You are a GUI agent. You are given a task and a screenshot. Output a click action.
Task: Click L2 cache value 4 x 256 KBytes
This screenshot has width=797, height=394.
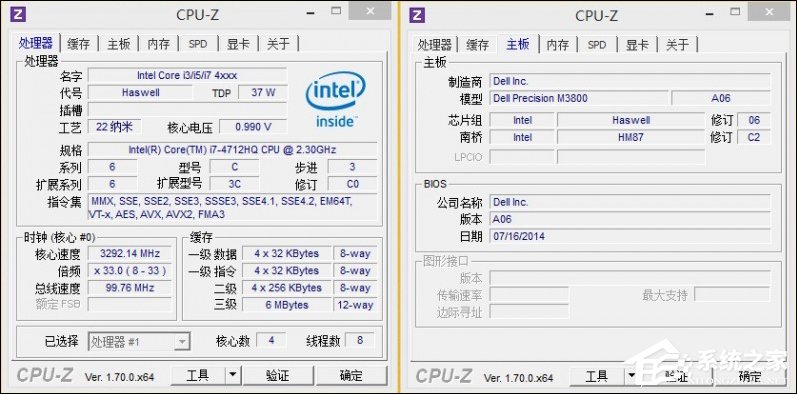[x=287, y=288]
